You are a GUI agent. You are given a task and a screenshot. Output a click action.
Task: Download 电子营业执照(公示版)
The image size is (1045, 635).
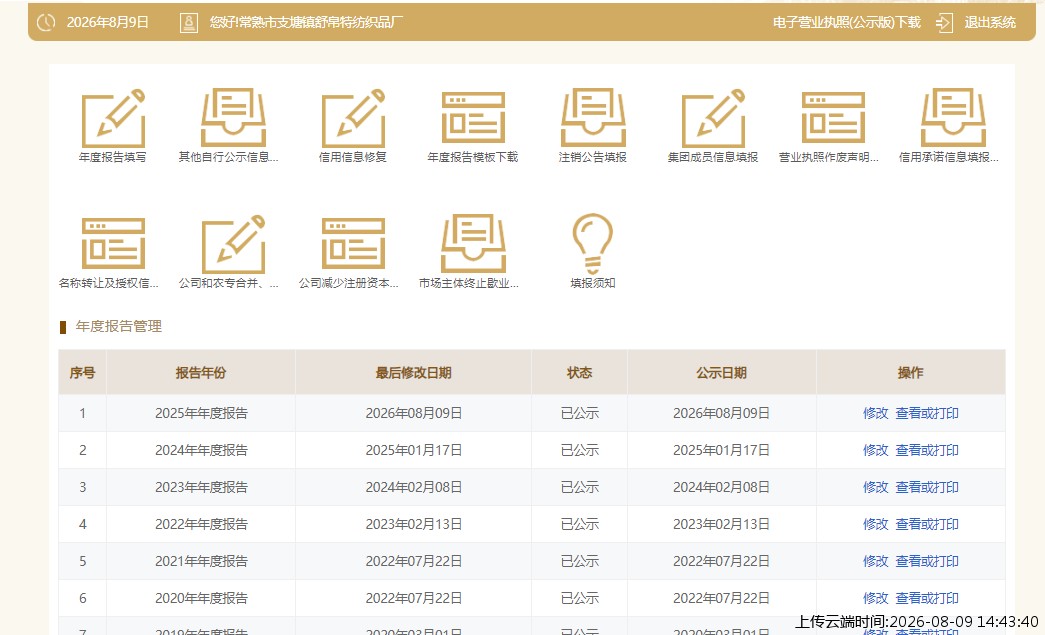(x=846, y=23)
